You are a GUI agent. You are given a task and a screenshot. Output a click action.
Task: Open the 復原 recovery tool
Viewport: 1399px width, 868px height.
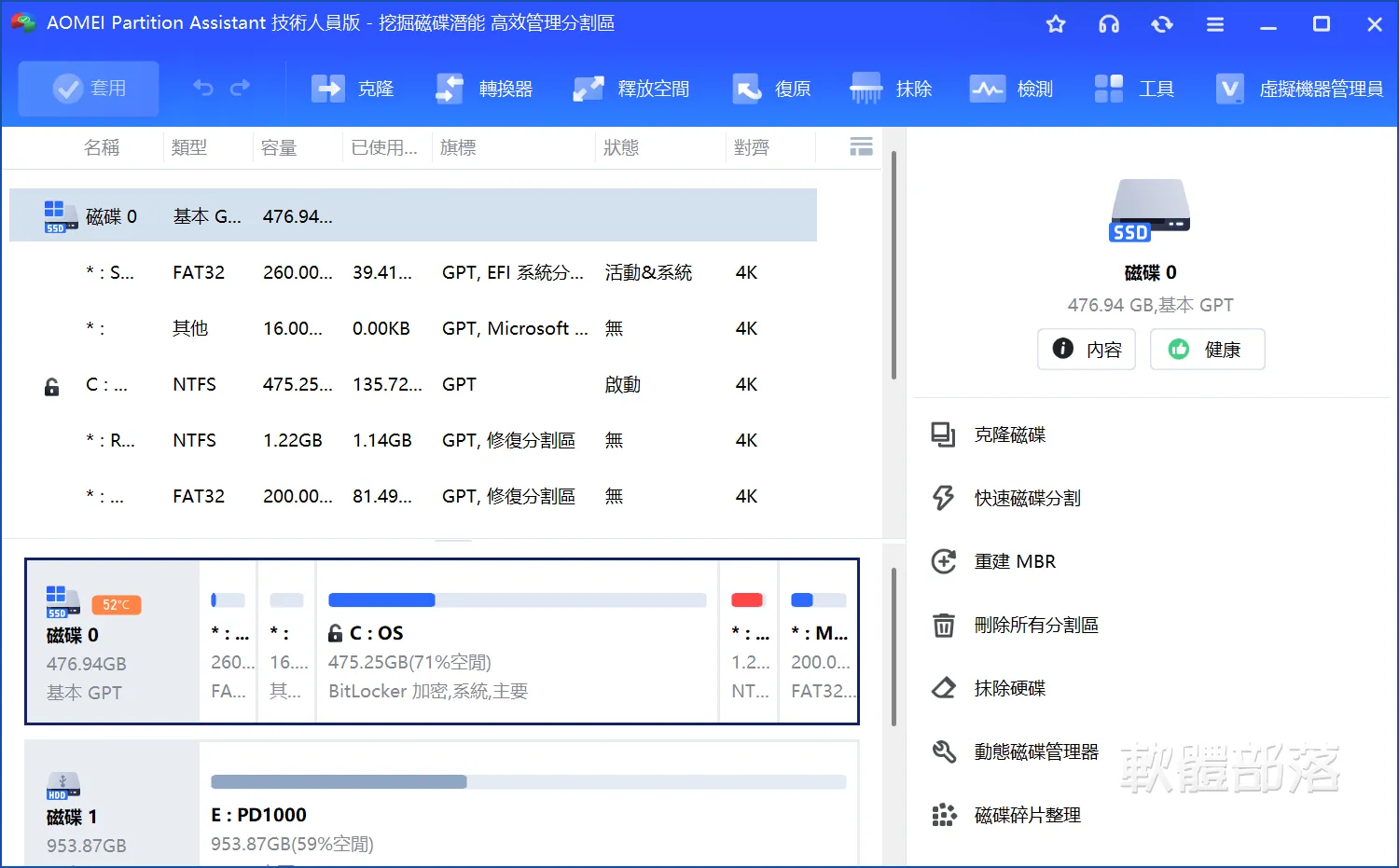click(771, 89)
